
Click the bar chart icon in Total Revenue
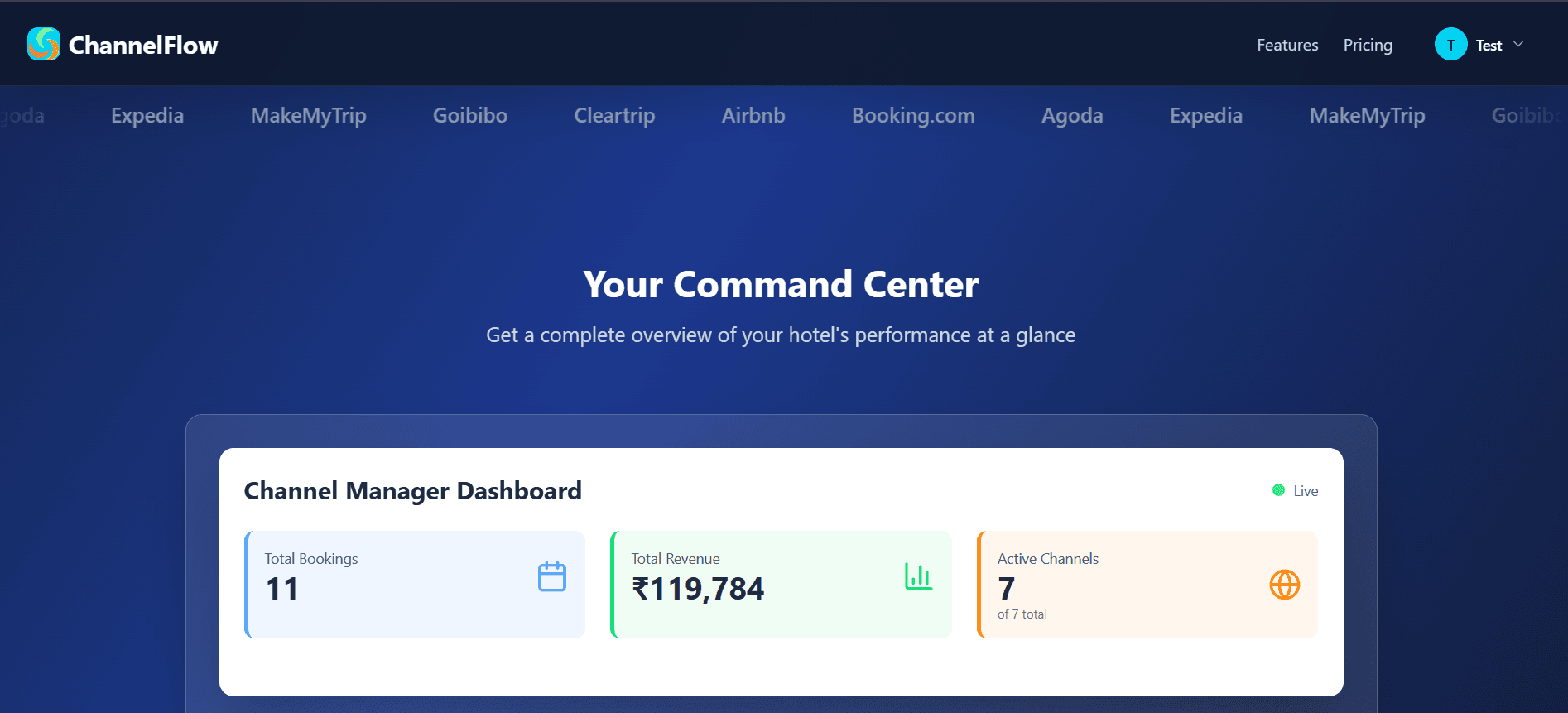pos(918,577)
